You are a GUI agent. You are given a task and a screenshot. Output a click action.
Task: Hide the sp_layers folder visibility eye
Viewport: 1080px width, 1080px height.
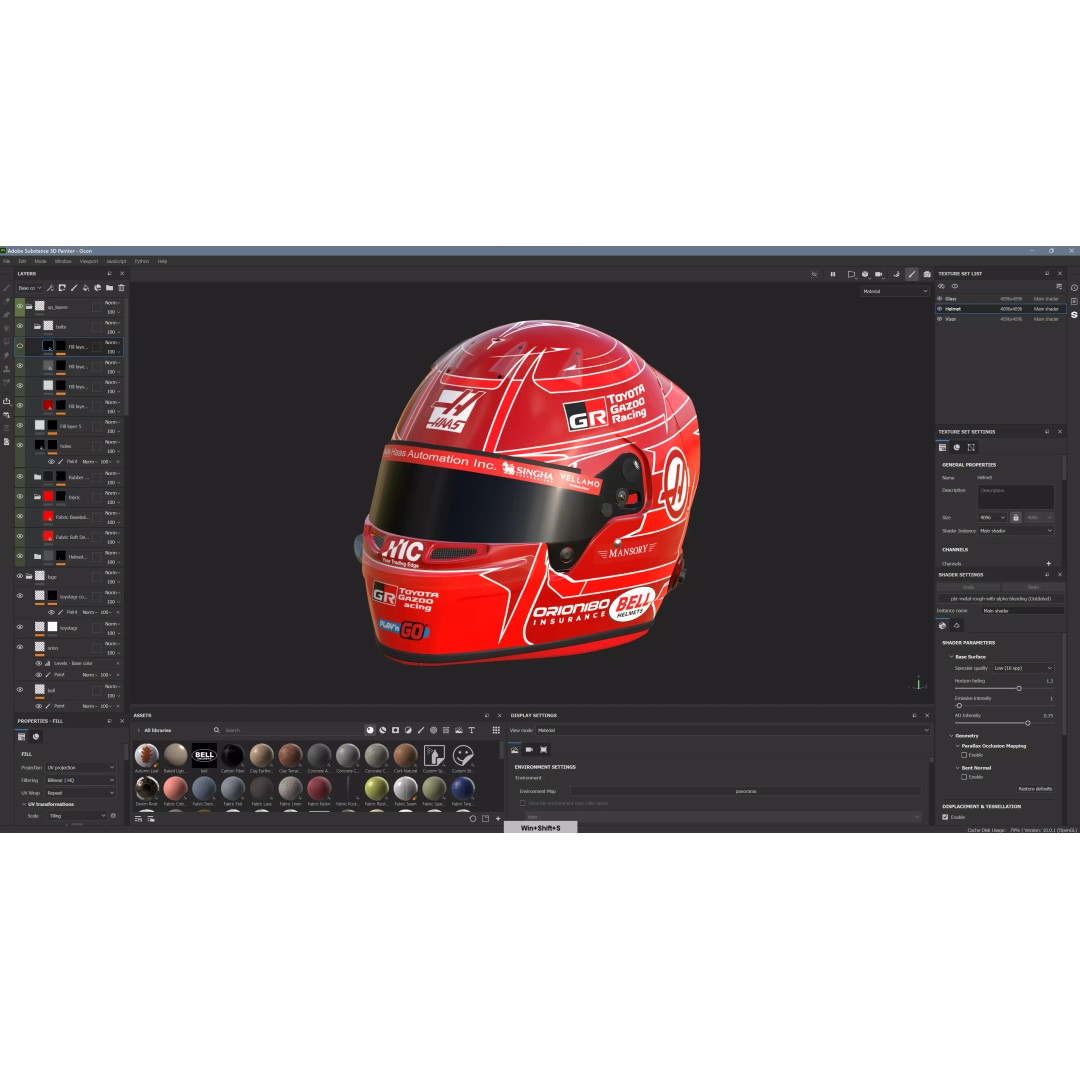20,307
